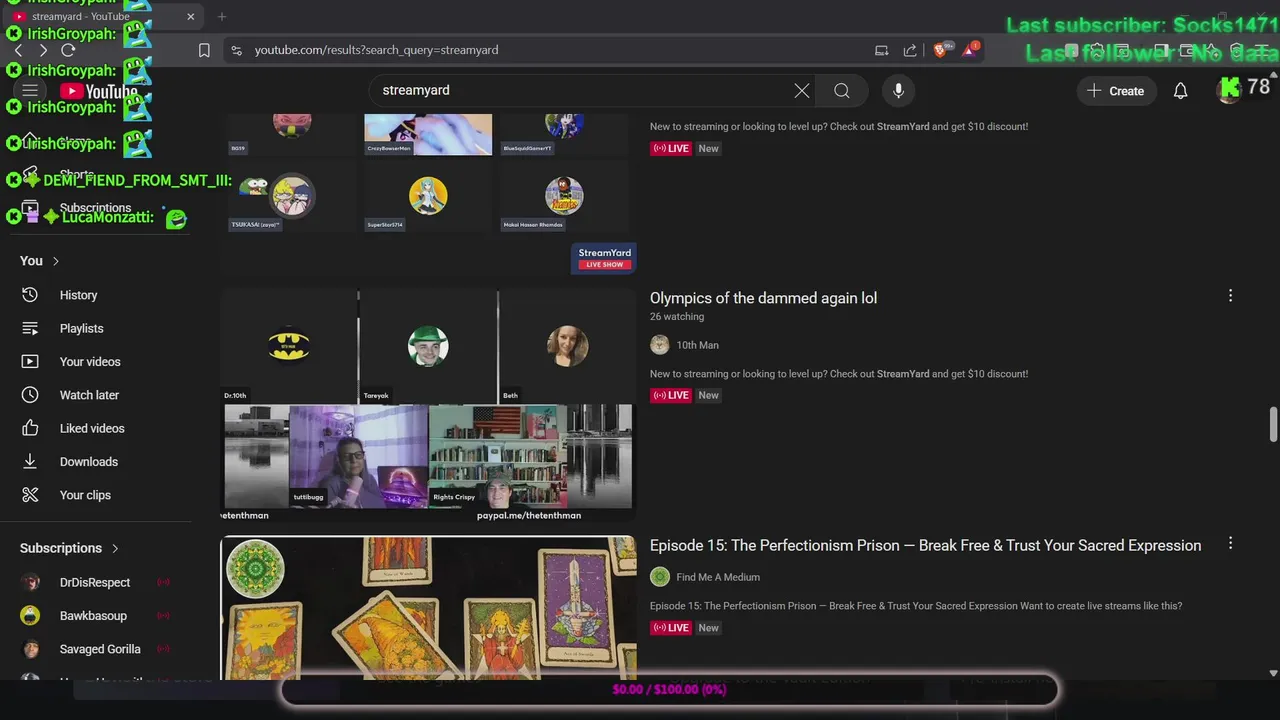
Task: Open Downloads in the sidebar
Action: 89,462
